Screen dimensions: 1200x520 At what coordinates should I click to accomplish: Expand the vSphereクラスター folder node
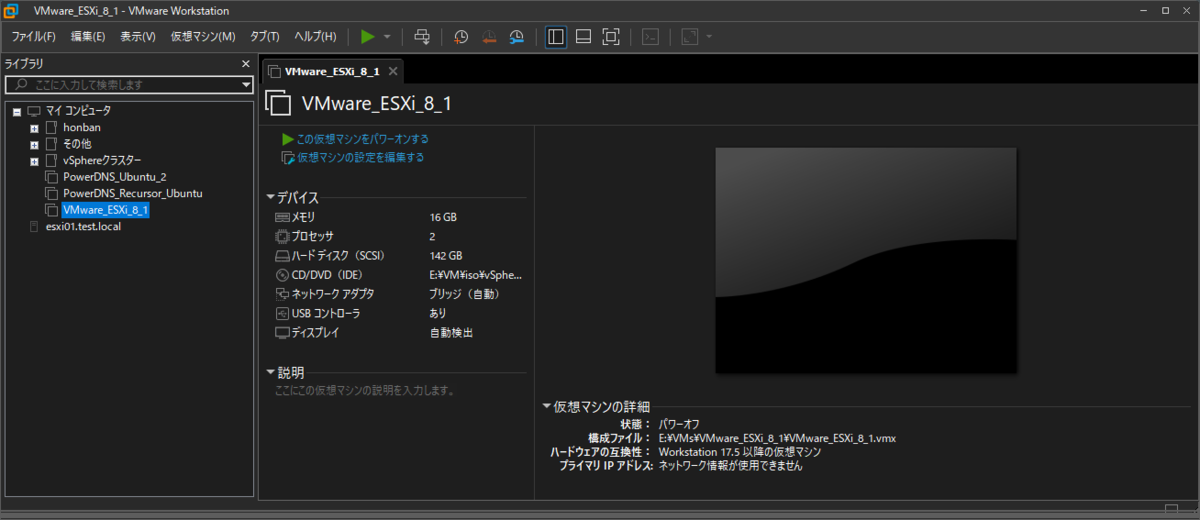35,161
